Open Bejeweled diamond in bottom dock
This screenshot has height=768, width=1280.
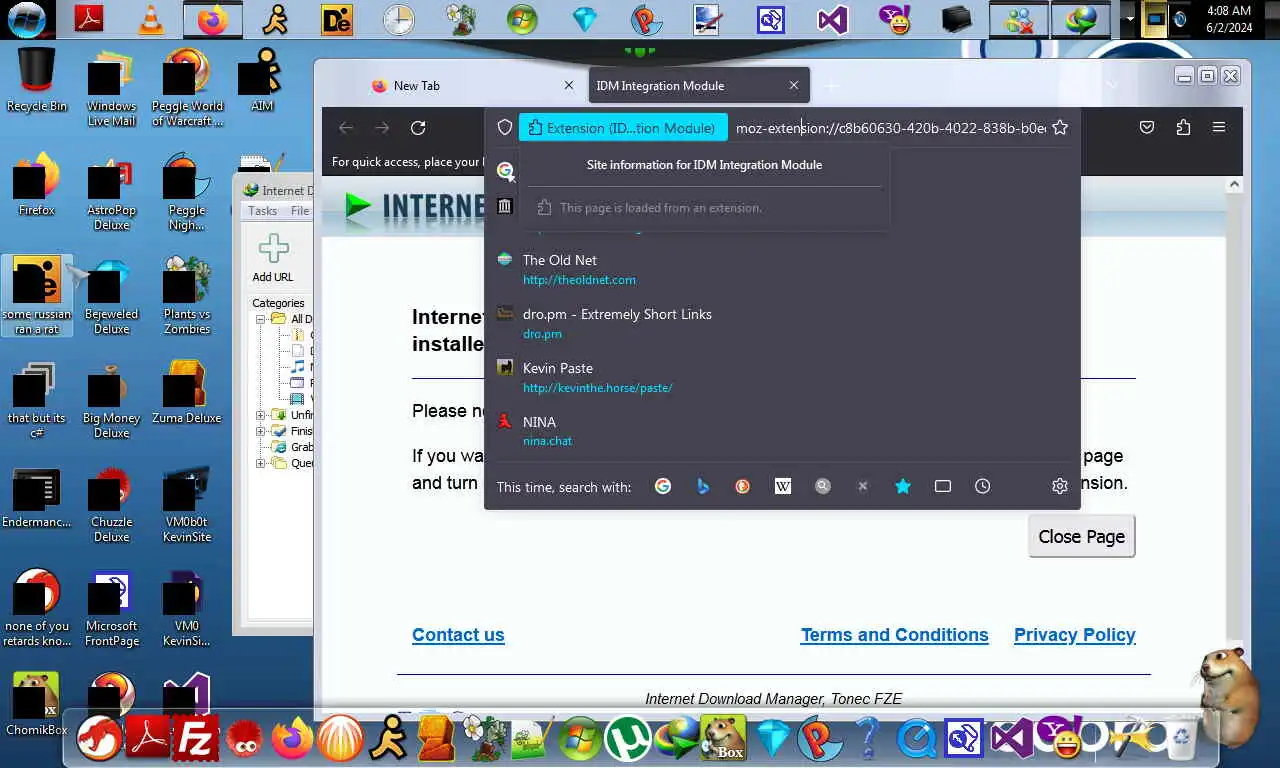772,740
